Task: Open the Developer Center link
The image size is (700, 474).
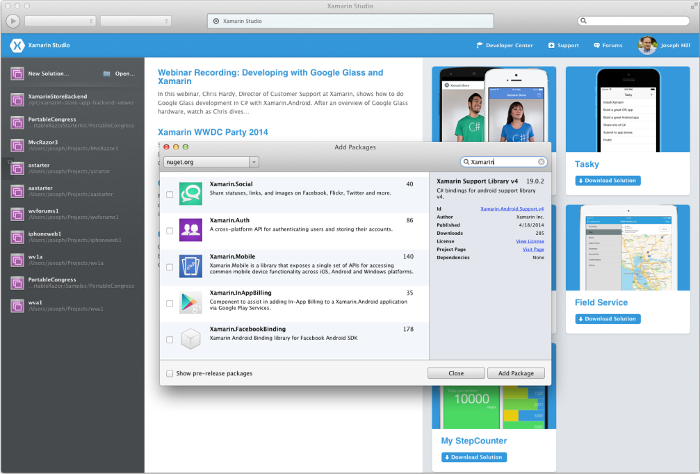Action: 509,45
